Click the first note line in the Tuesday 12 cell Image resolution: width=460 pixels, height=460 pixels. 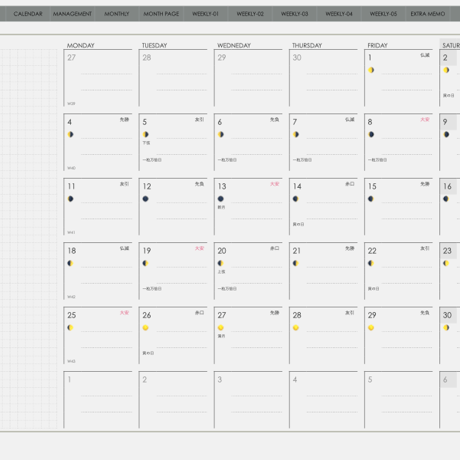181,202
